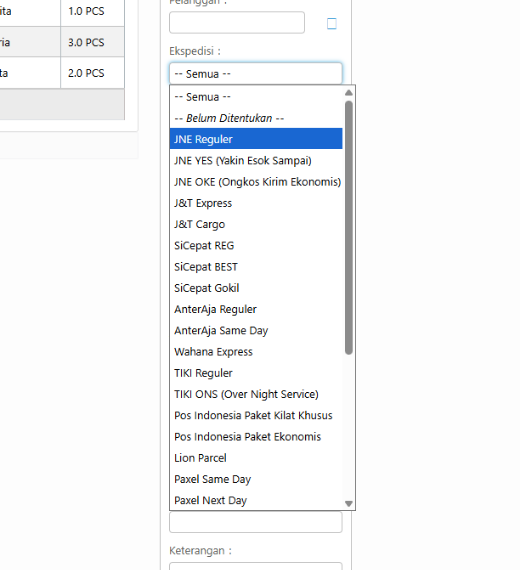Select AnterAja Same Day option
520x570 pixels.
tap(256, 330)
